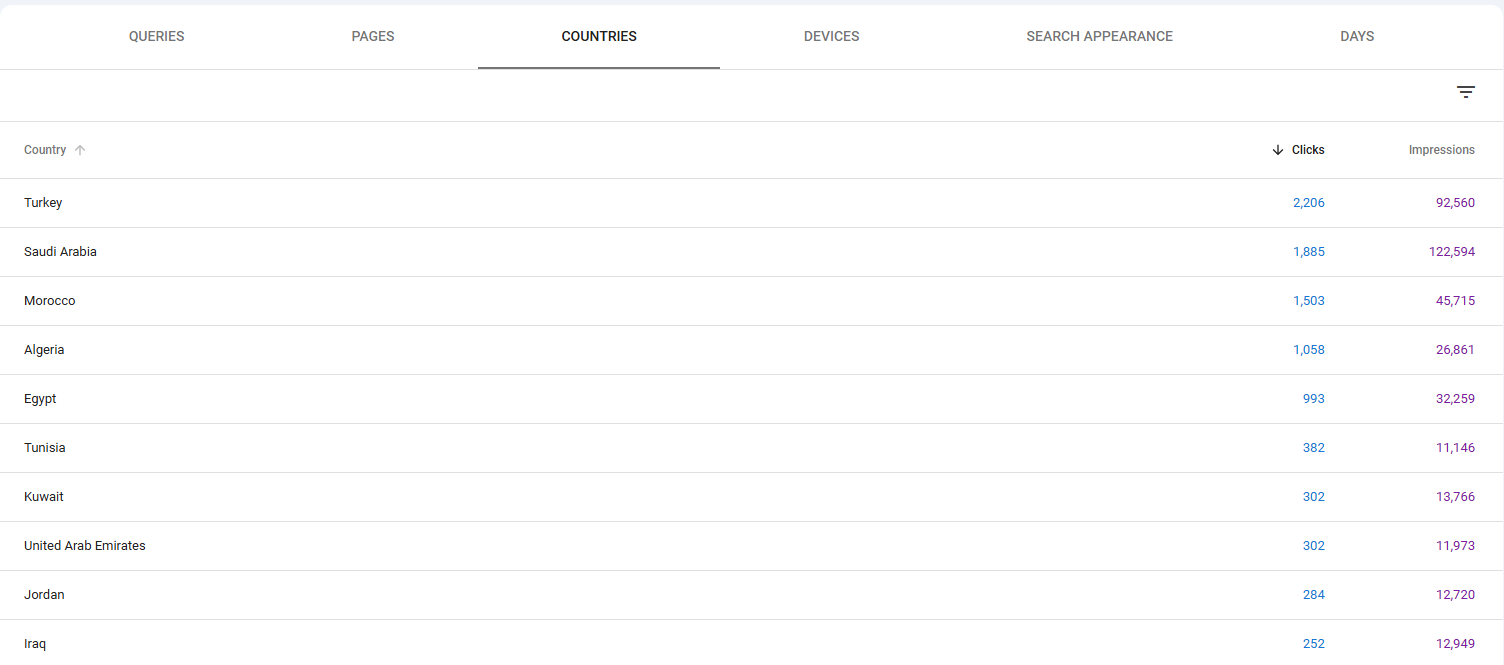Click the impressions value 32,259

pyautogui.click(x=1455, y=399)
